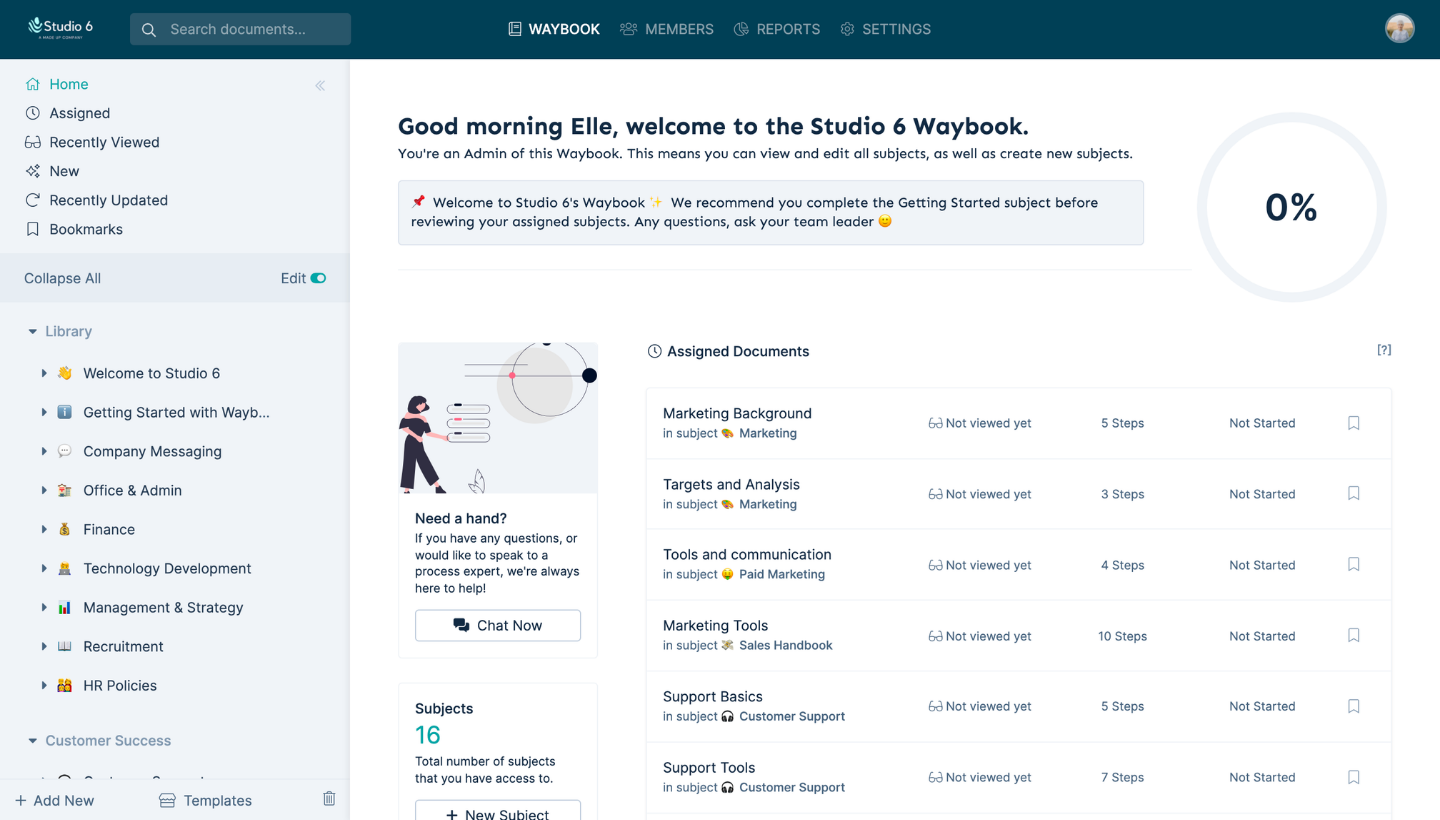Image resolution: width=1440 pixels, height=820 pixels.
Task: Bookmark the Targets and Analysis document
Action: pos(1353,493)
